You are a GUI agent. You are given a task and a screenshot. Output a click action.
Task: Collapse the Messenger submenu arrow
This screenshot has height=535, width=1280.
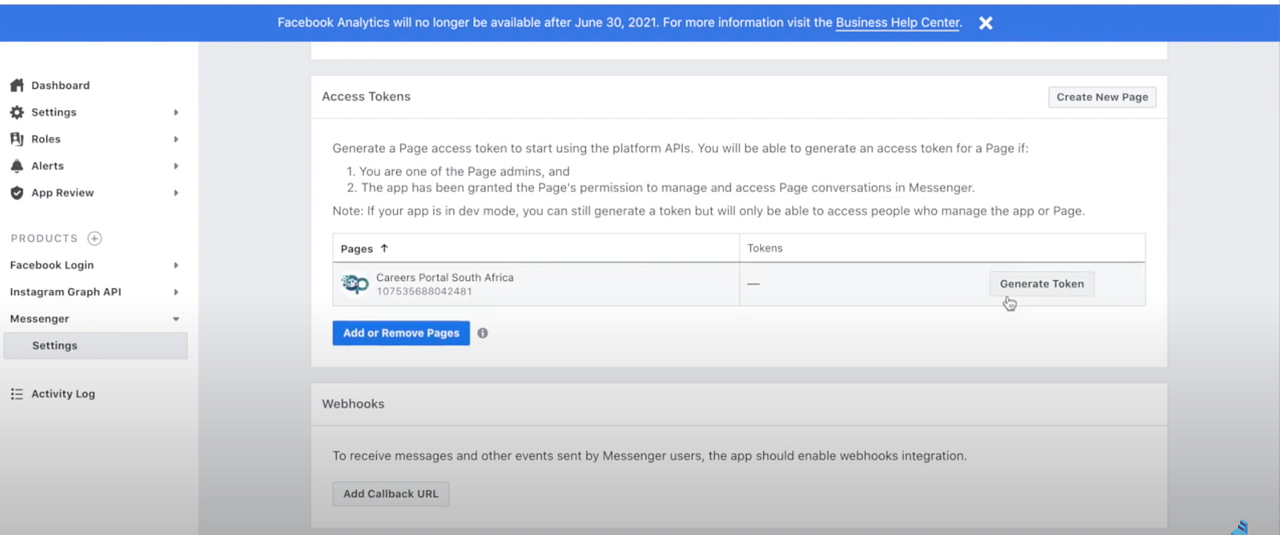176,319
